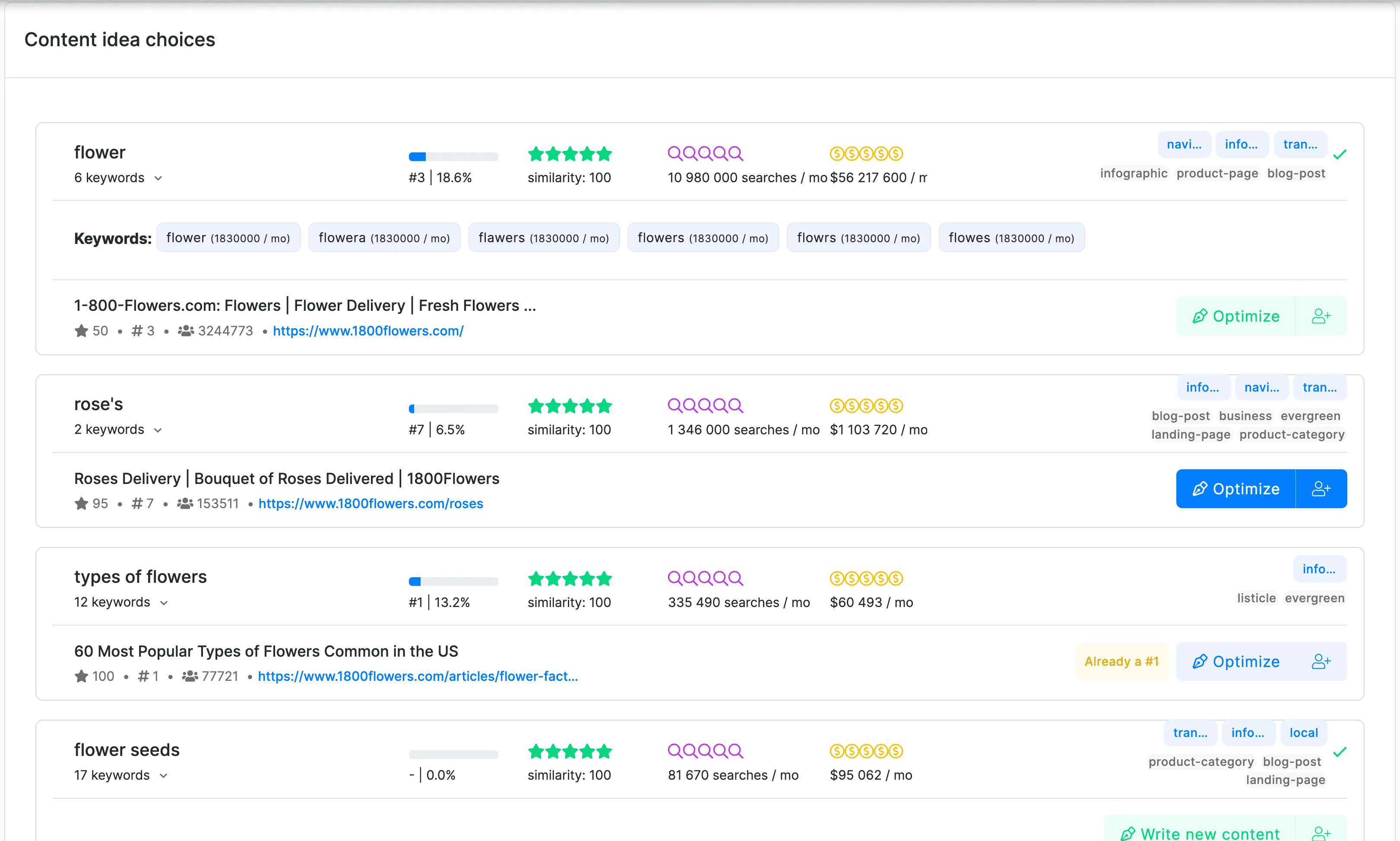
Task: Click assign-user icon in types of flowers row
Action: pos(1321,661)
